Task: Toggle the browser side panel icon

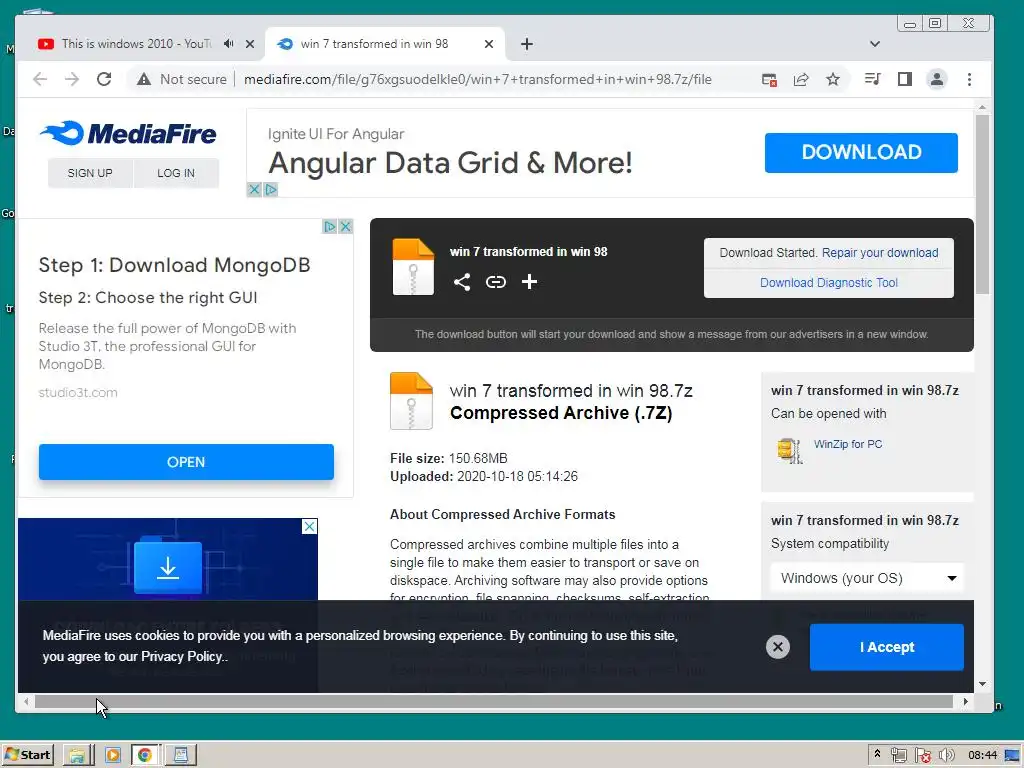Action: pyautogui.click(x=904, y=79)
